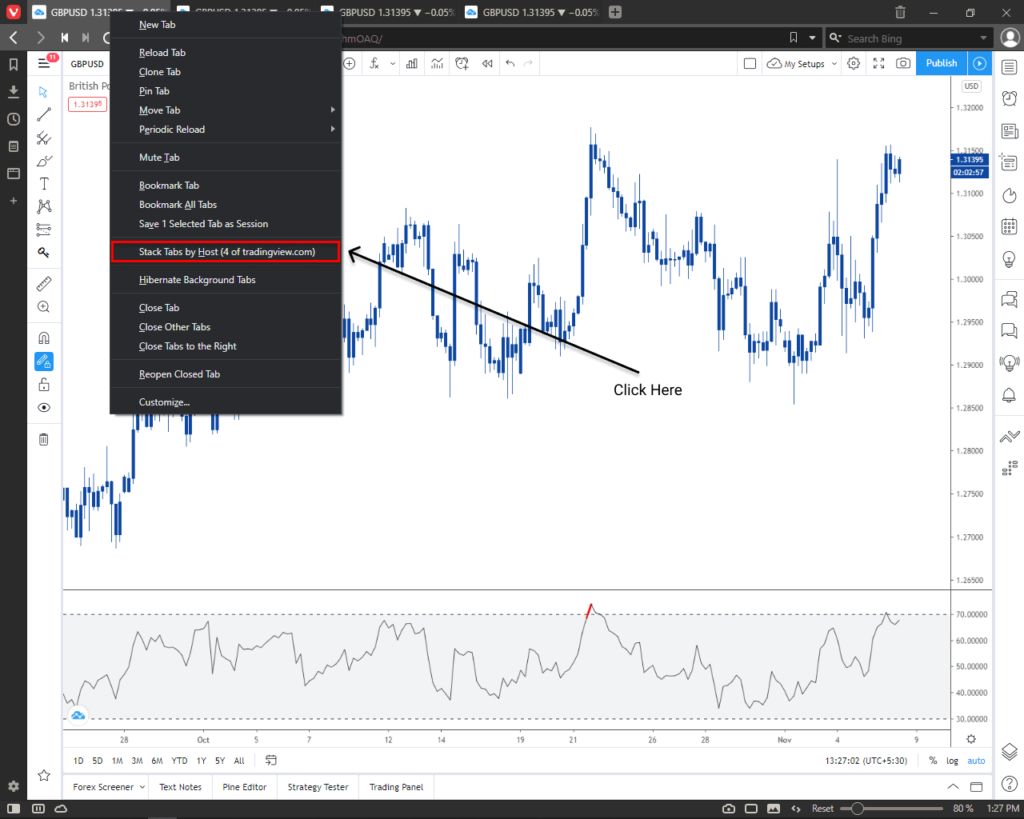Image resolution: width=1024 pixels, height=819 pixels.
Task: Open the dropdown arrow beside the fx icon
Action: 392,64
